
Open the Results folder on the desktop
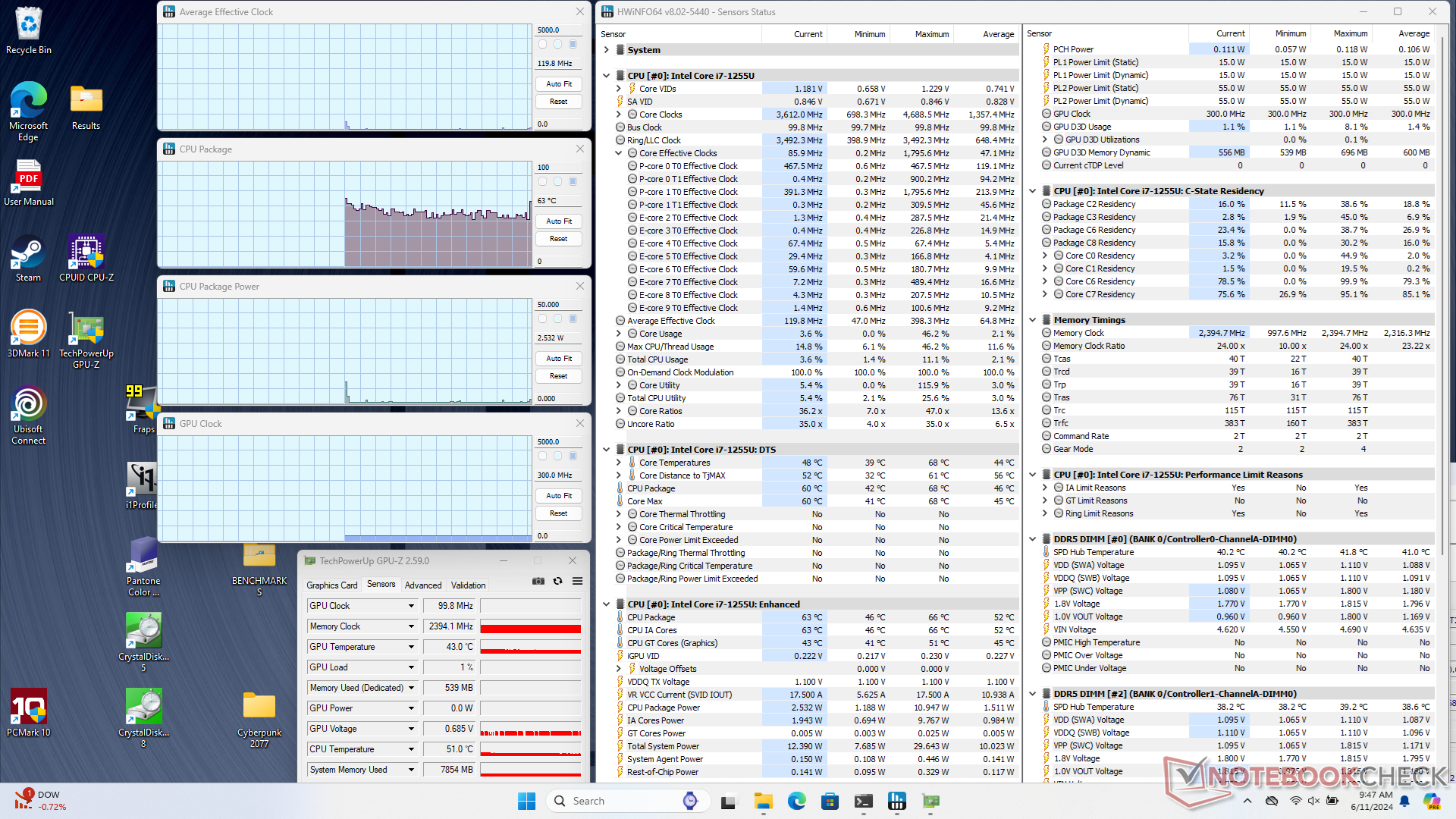click(x=86, y=106)
